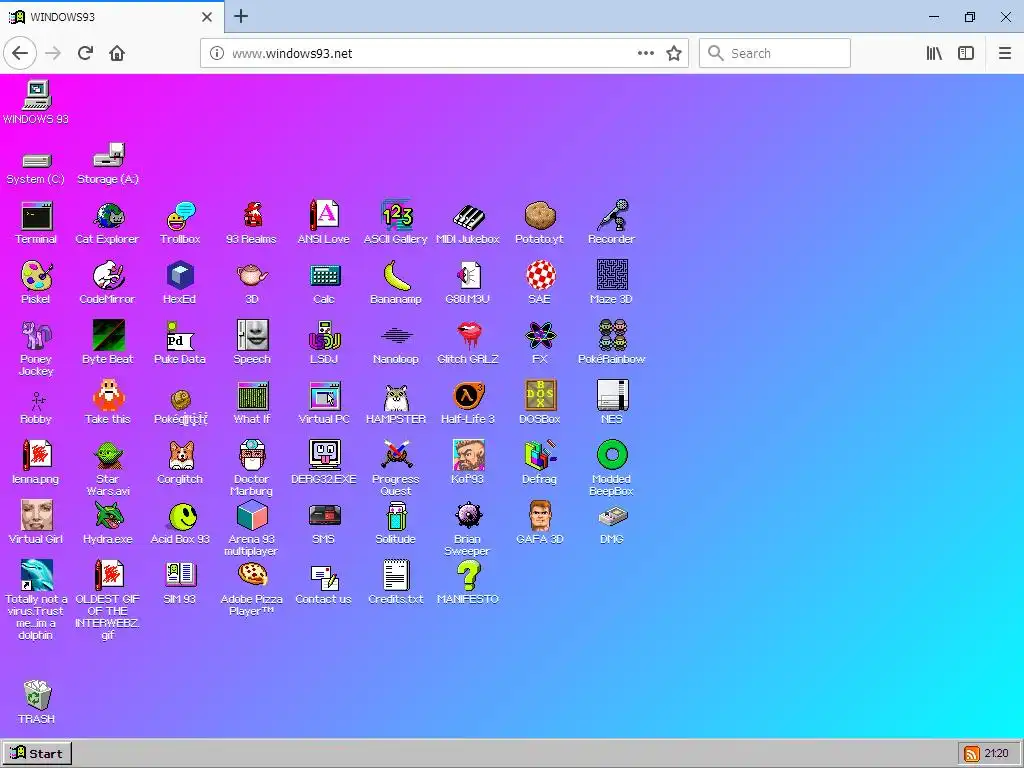
Task: Open Nanoloop icon
Action: tap(396, 336)
